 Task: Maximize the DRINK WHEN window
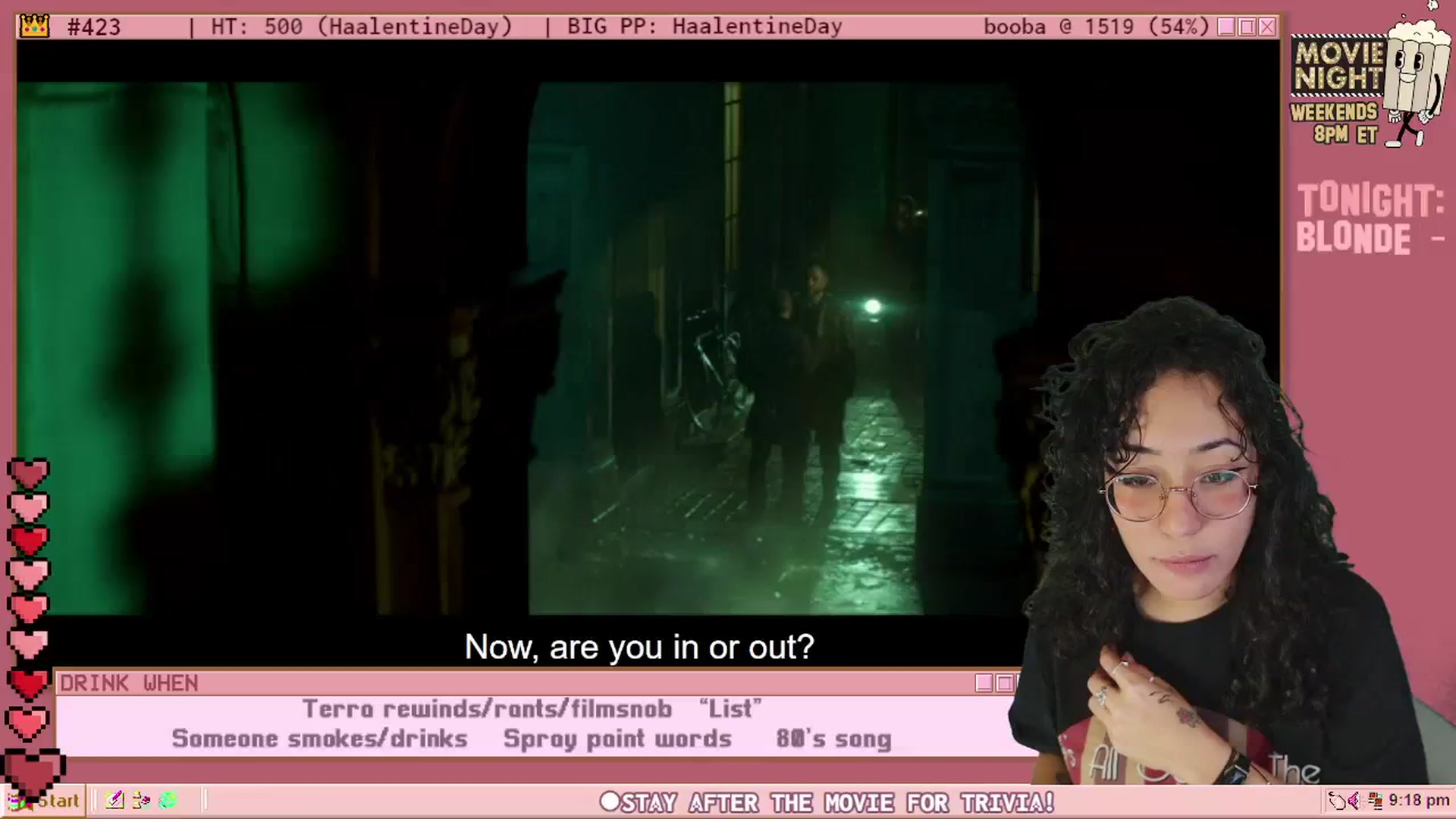(1005, 683)
